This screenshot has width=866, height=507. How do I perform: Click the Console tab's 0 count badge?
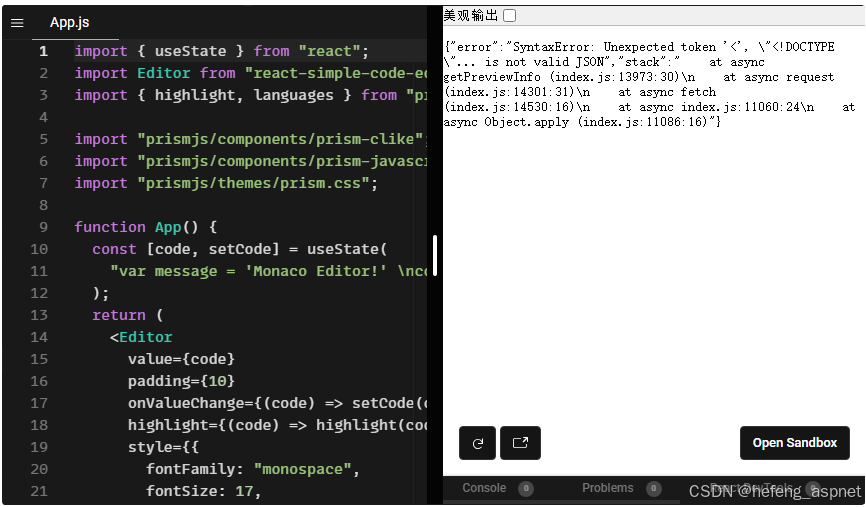pyautogui.click(x=526, y=488)
